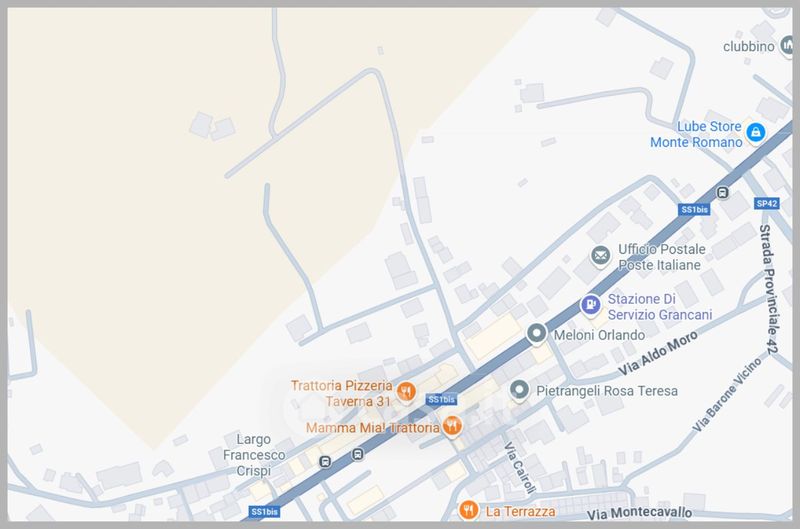This screenshot has height=529, width=800.
Task: Click the Via Cairoli street label
Action: click(x=520, y=468)
